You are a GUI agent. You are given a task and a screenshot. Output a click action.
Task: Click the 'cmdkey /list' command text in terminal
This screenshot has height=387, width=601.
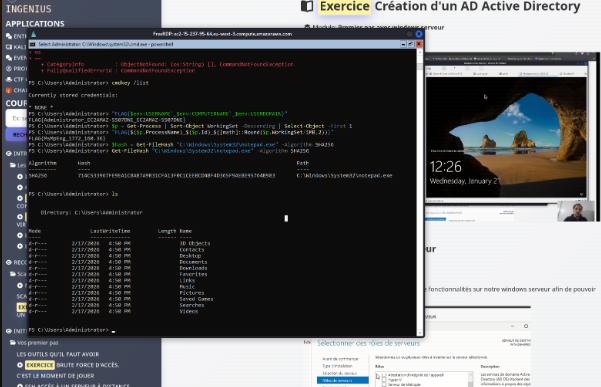[130, 83]
